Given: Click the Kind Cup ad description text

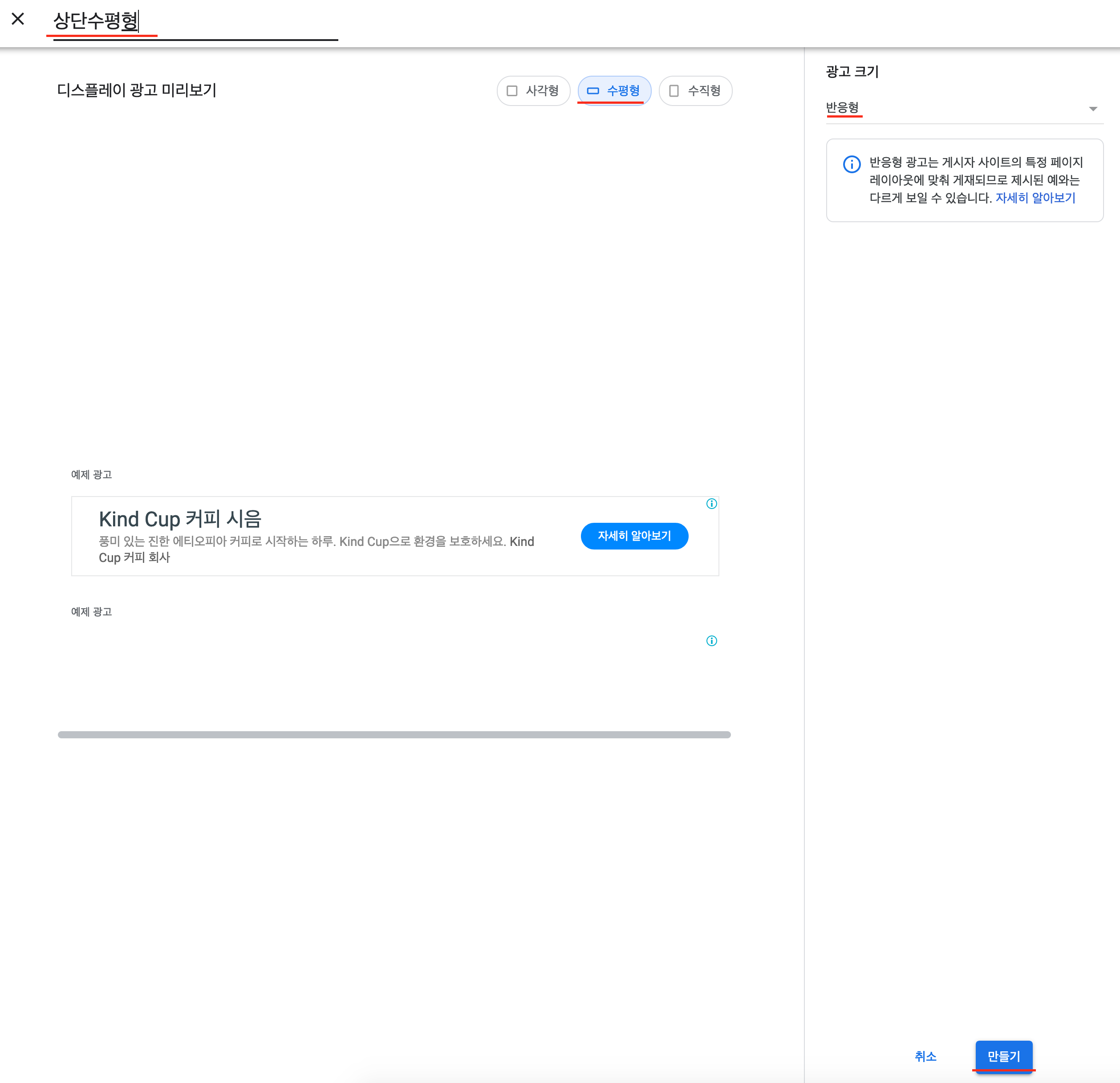Looking at the screenshot, I should pos(316,549).
